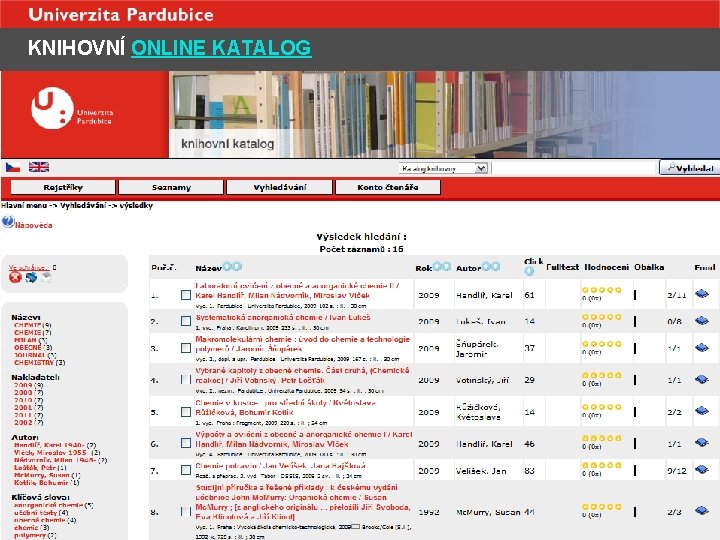Rate result row 1 using its stars
The height and width of the screenshot is (540, 720).
602,290
